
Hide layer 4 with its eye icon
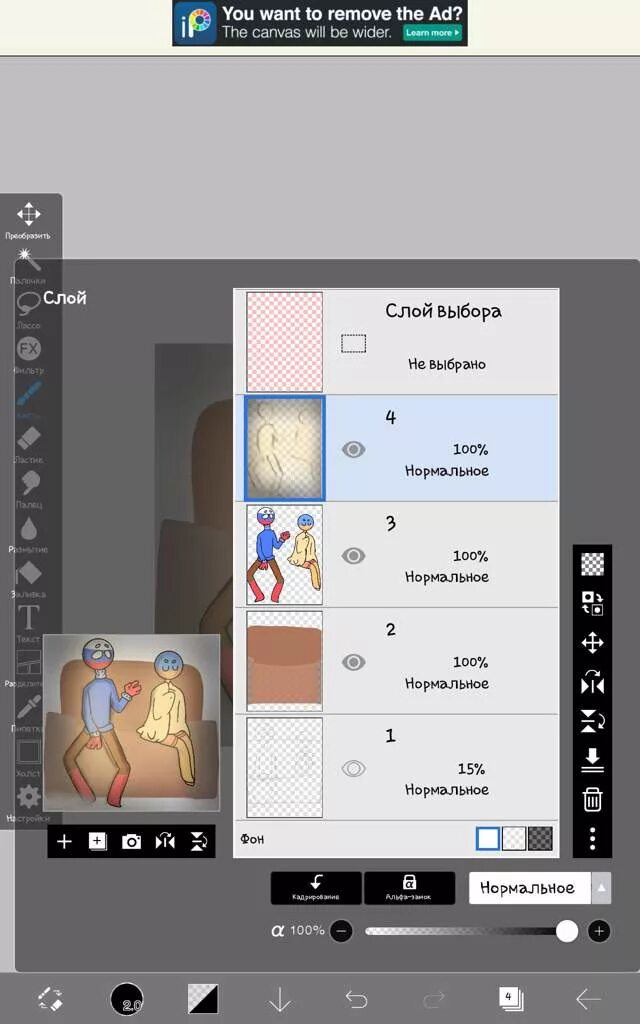click(353, 449)
